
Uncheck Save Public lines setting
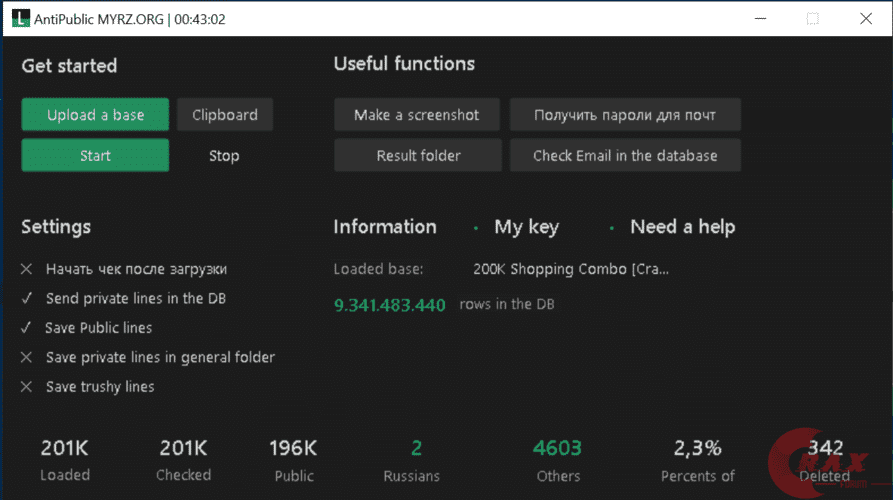(x=87, y=328)
